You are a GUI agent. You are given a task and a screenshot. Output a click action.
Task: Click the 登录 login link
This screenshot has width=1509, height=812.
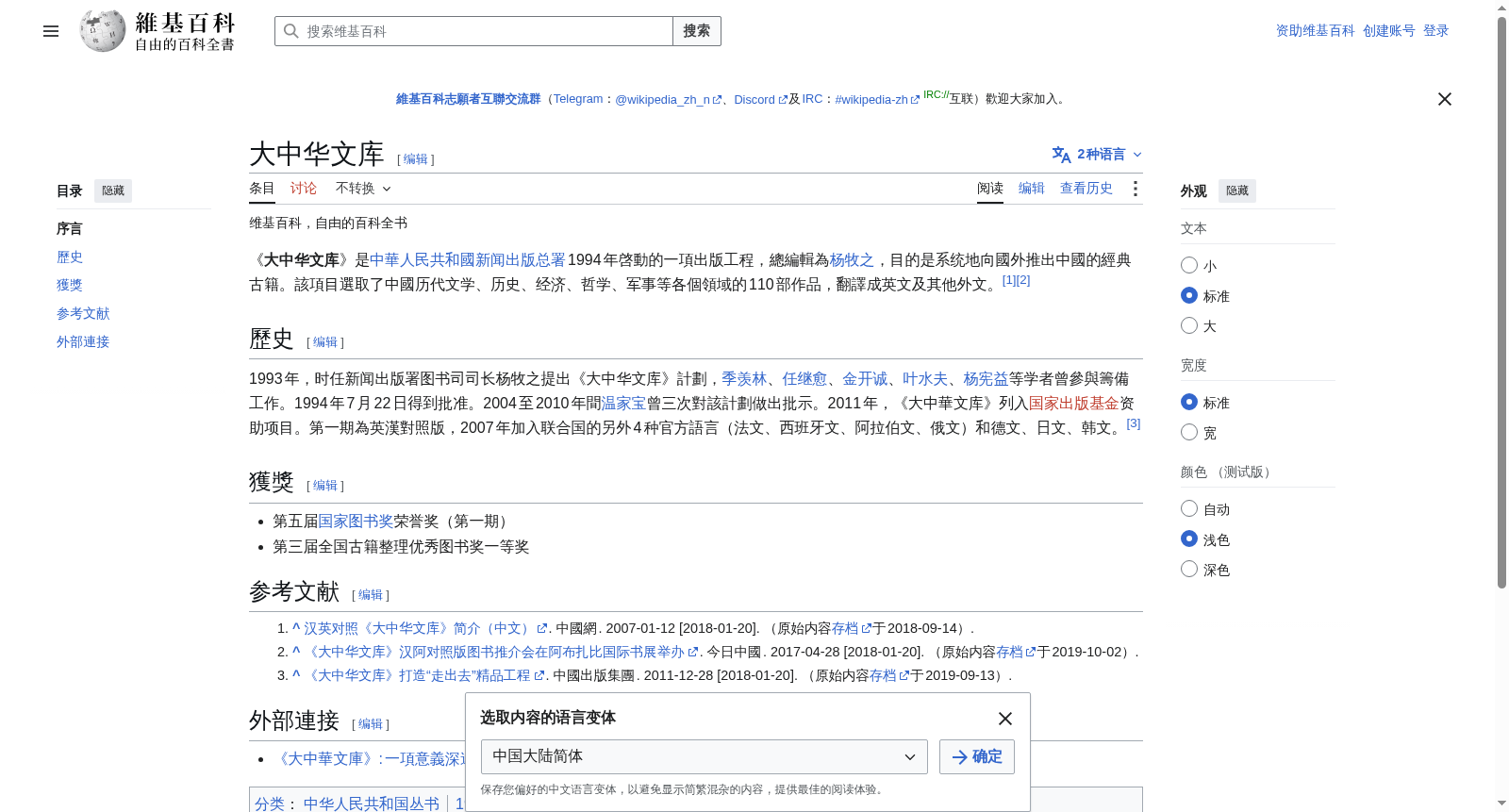point(1436,31)
